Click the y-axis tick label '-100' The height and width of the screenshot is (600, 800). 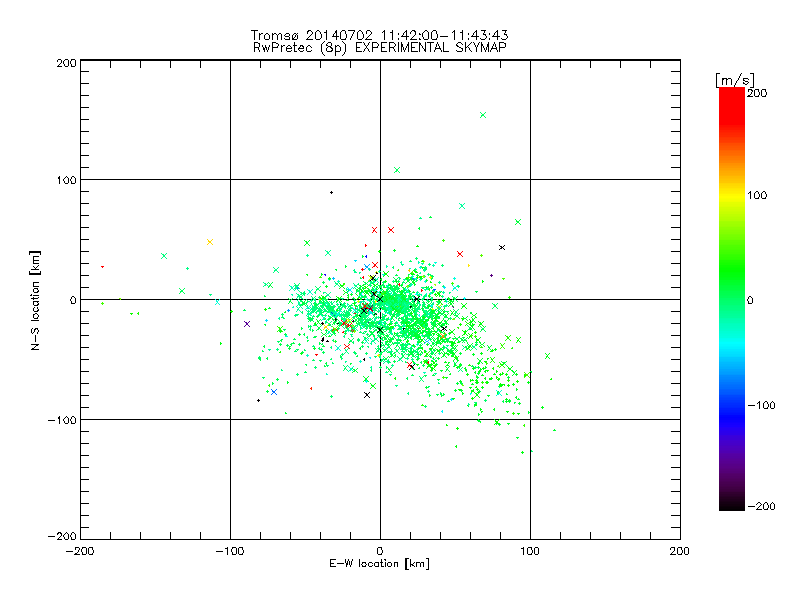62,420
